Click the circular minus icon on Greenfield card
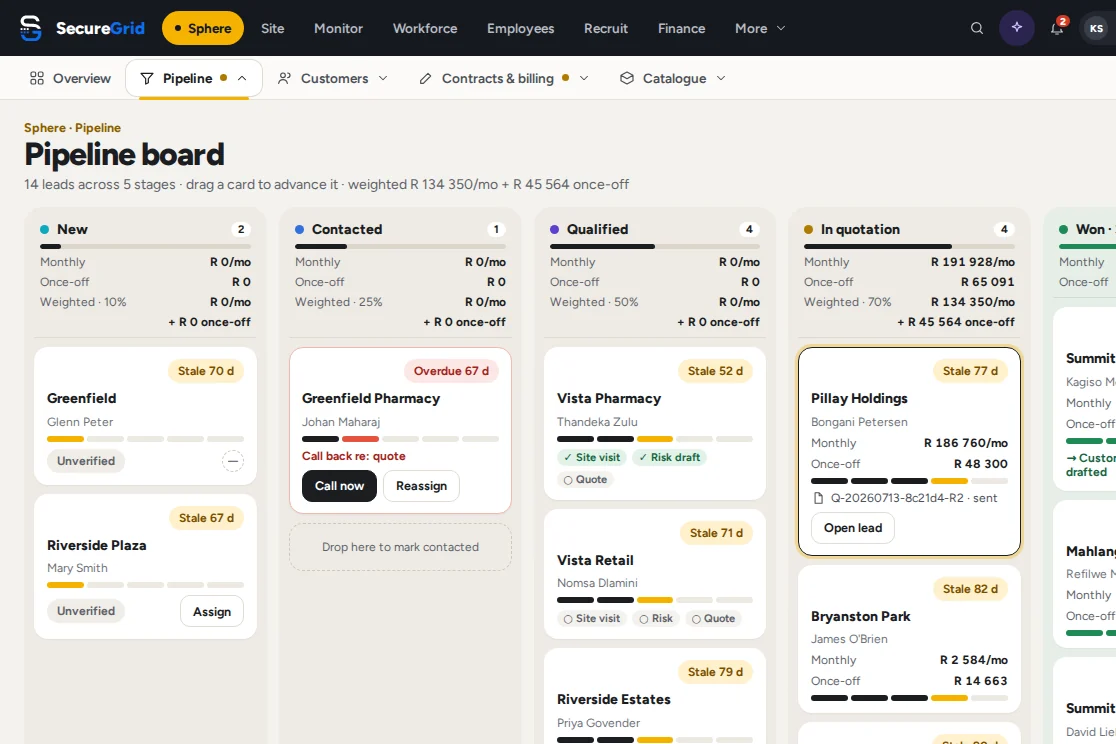The width and height of the screenshot is (1116, 744). [232, 461]
